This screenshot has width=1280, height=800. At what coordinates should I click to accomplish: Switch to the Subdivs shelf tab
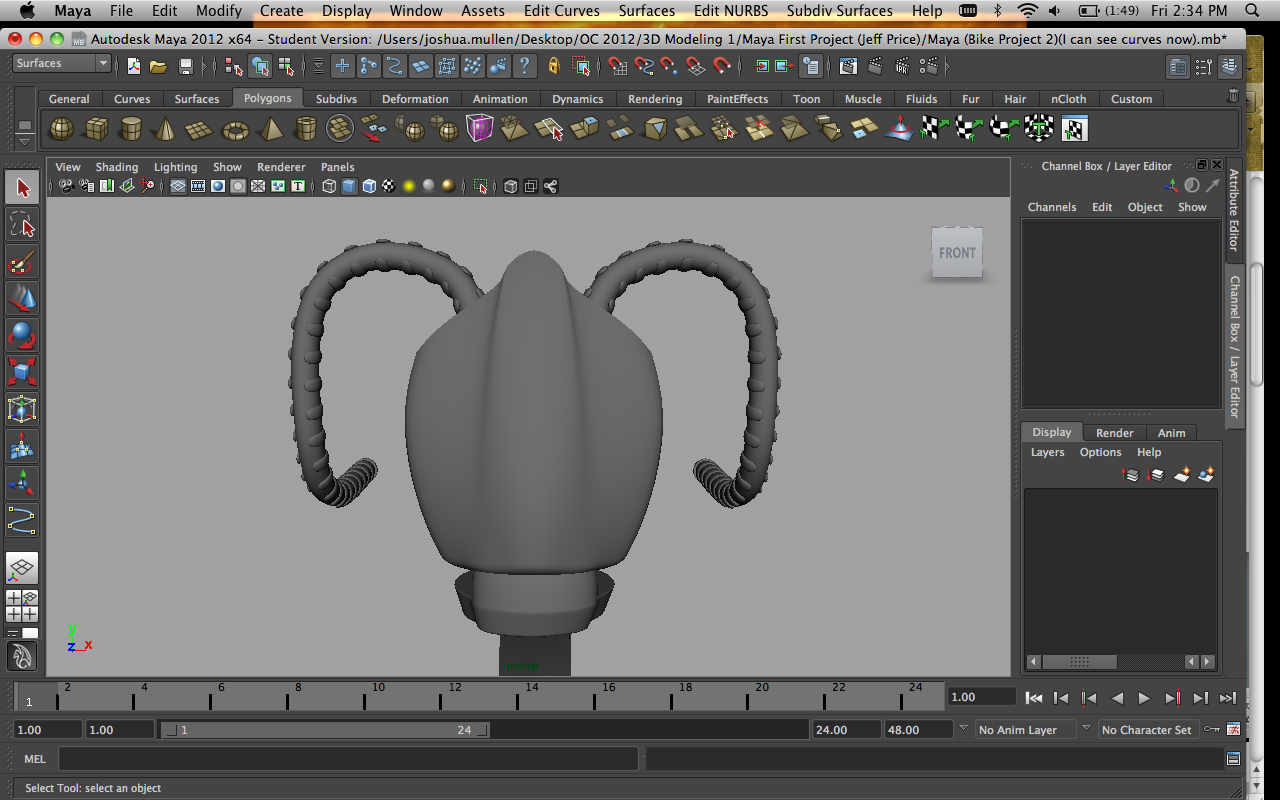click(336, 98)
